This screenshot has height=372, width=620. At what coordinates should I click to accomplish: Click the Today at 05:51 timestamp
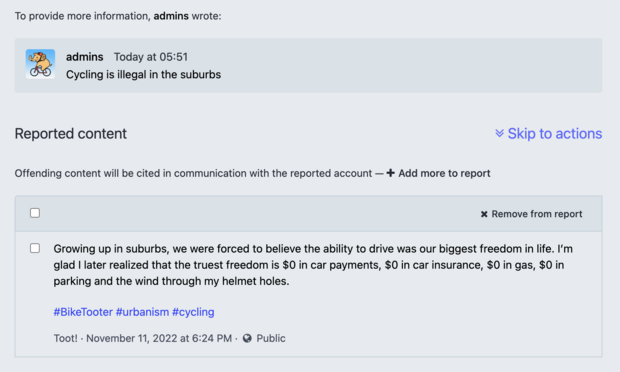pyautogui.click(x=151, y=57)
